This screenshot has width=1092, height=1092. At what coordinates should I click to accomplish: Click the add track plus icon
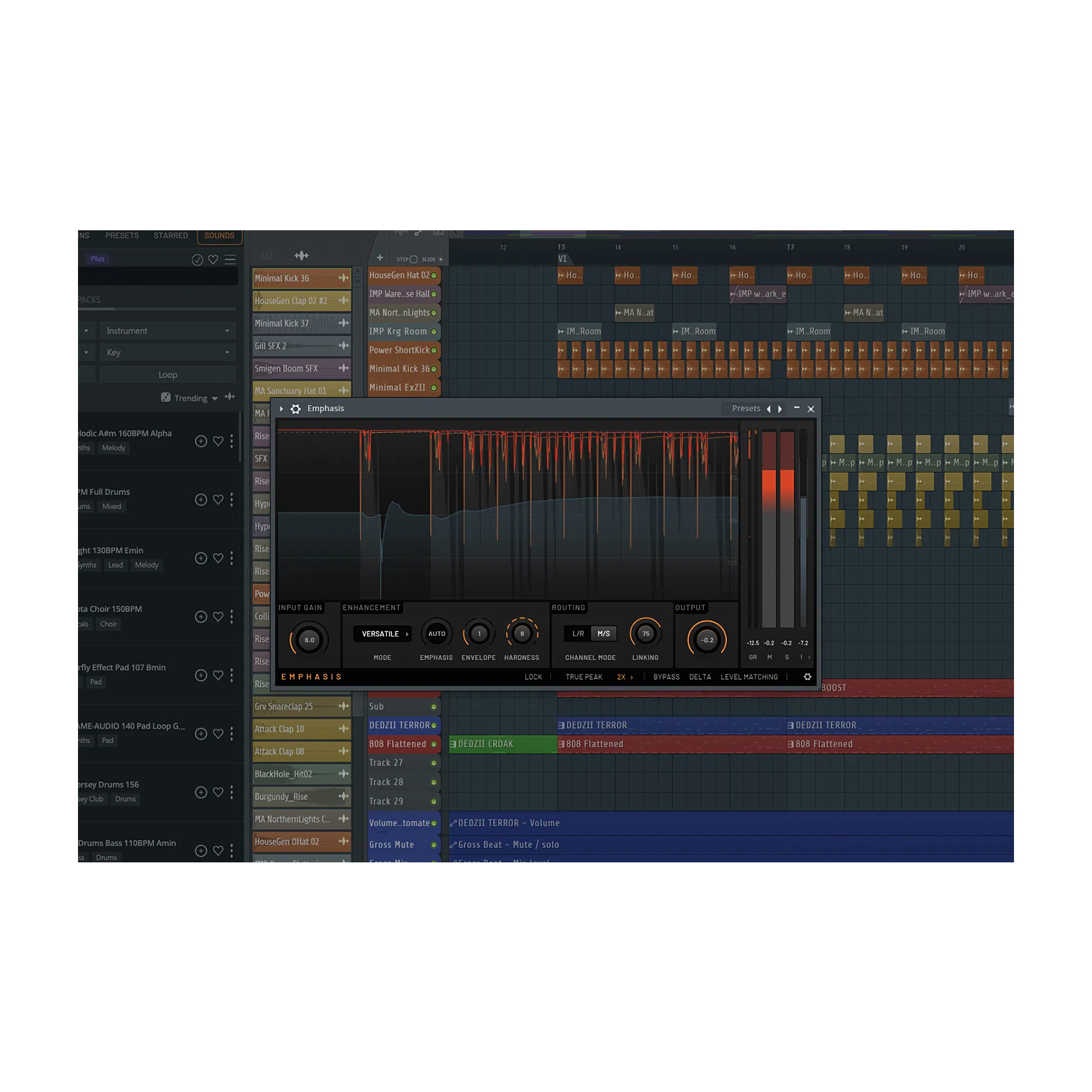(x=379, y=258)
